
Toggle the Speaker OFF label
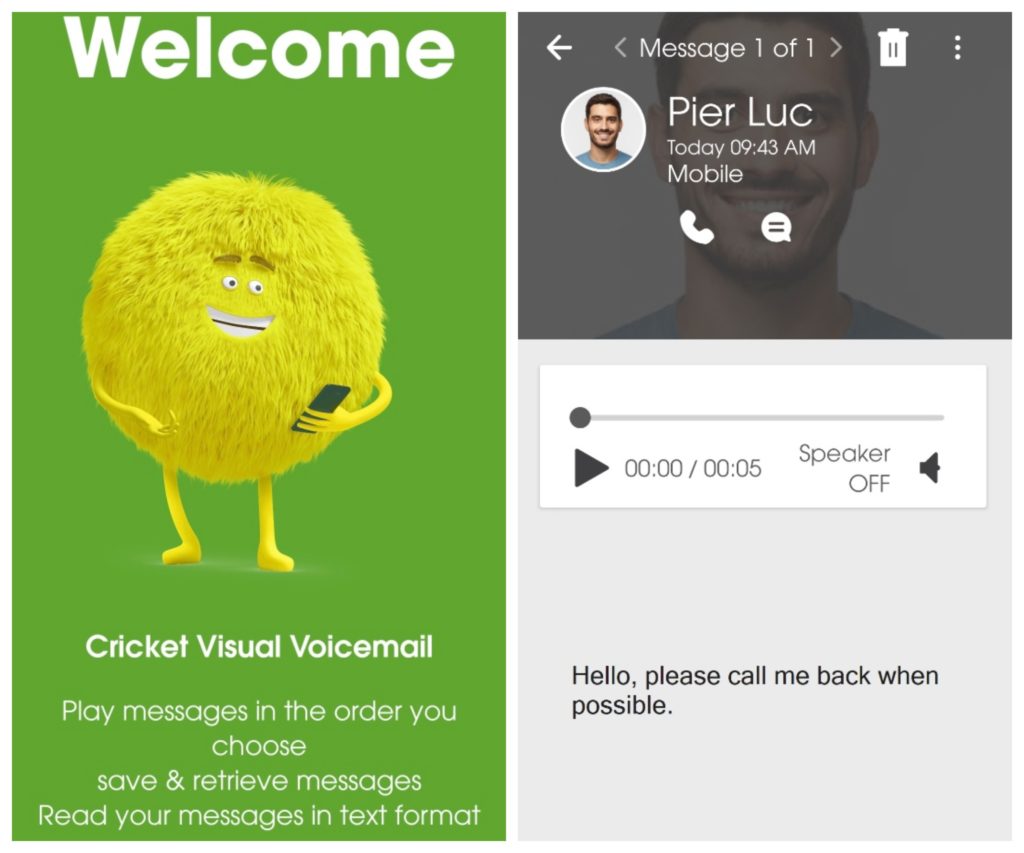(x=844, y=468)
